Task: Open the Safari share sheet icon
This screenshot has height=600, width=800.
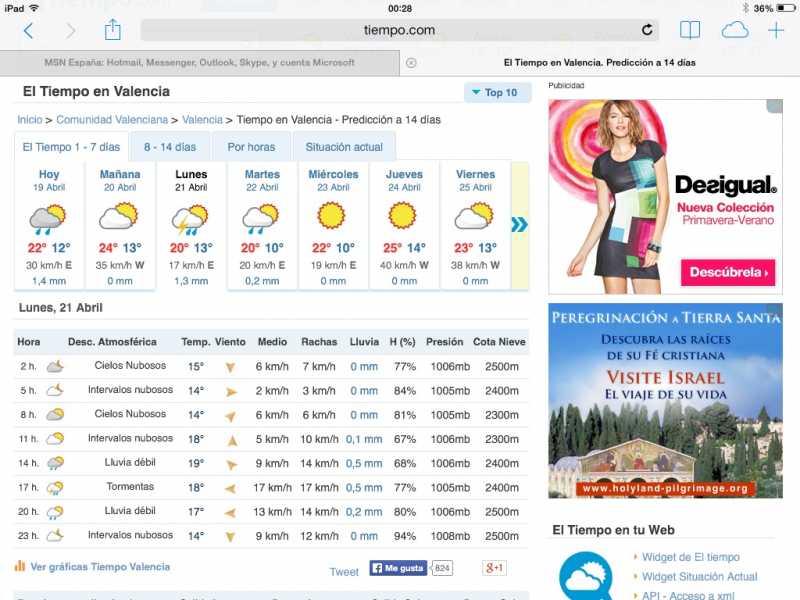Action: click(x=112, y=30)
